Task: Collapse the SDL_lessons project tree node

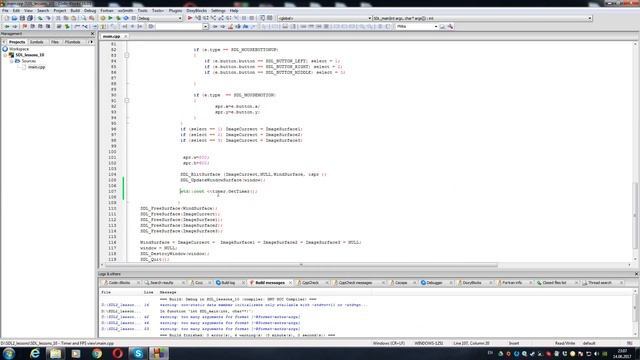Action: tap(5, 55)
